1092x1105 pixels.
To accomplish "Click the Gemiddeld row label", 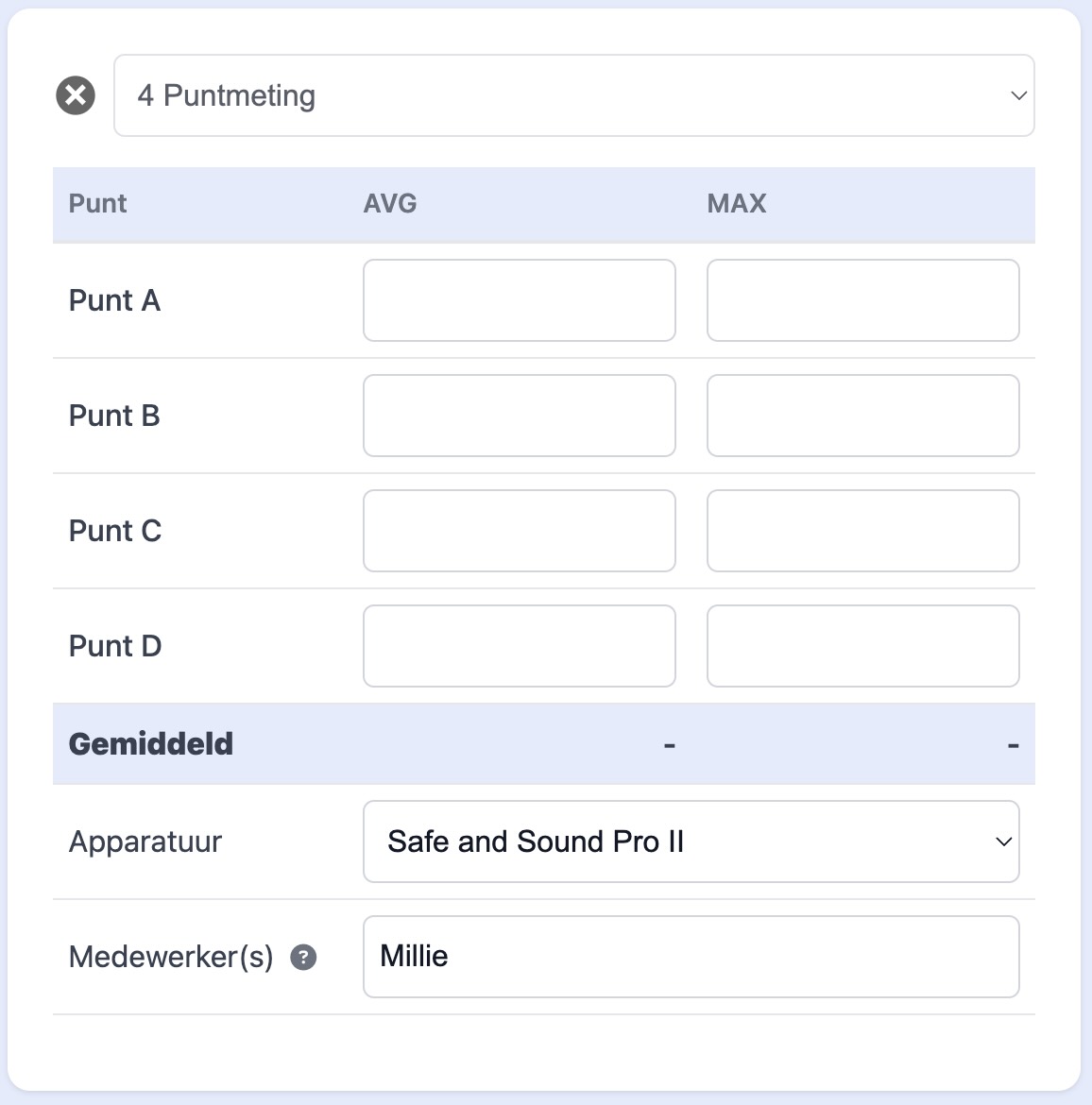I will (150, 743).
